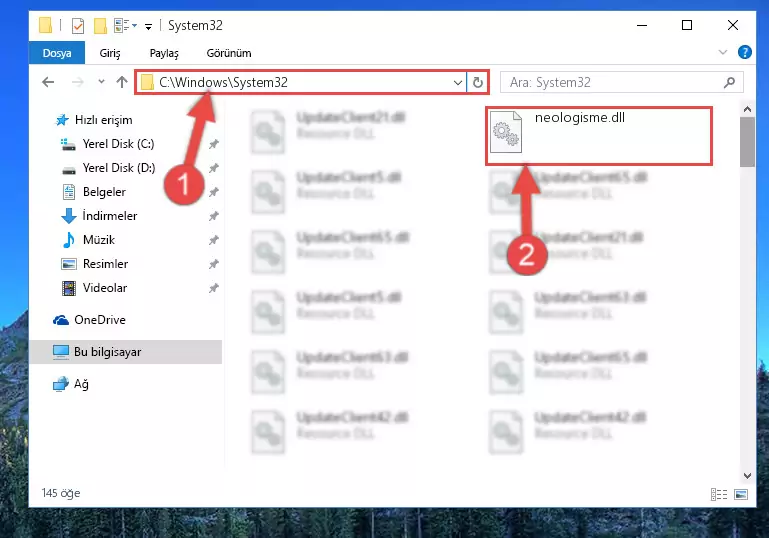Click the pin icon beside İndirmeler
The image size is (769, 538).
[213, 216]
